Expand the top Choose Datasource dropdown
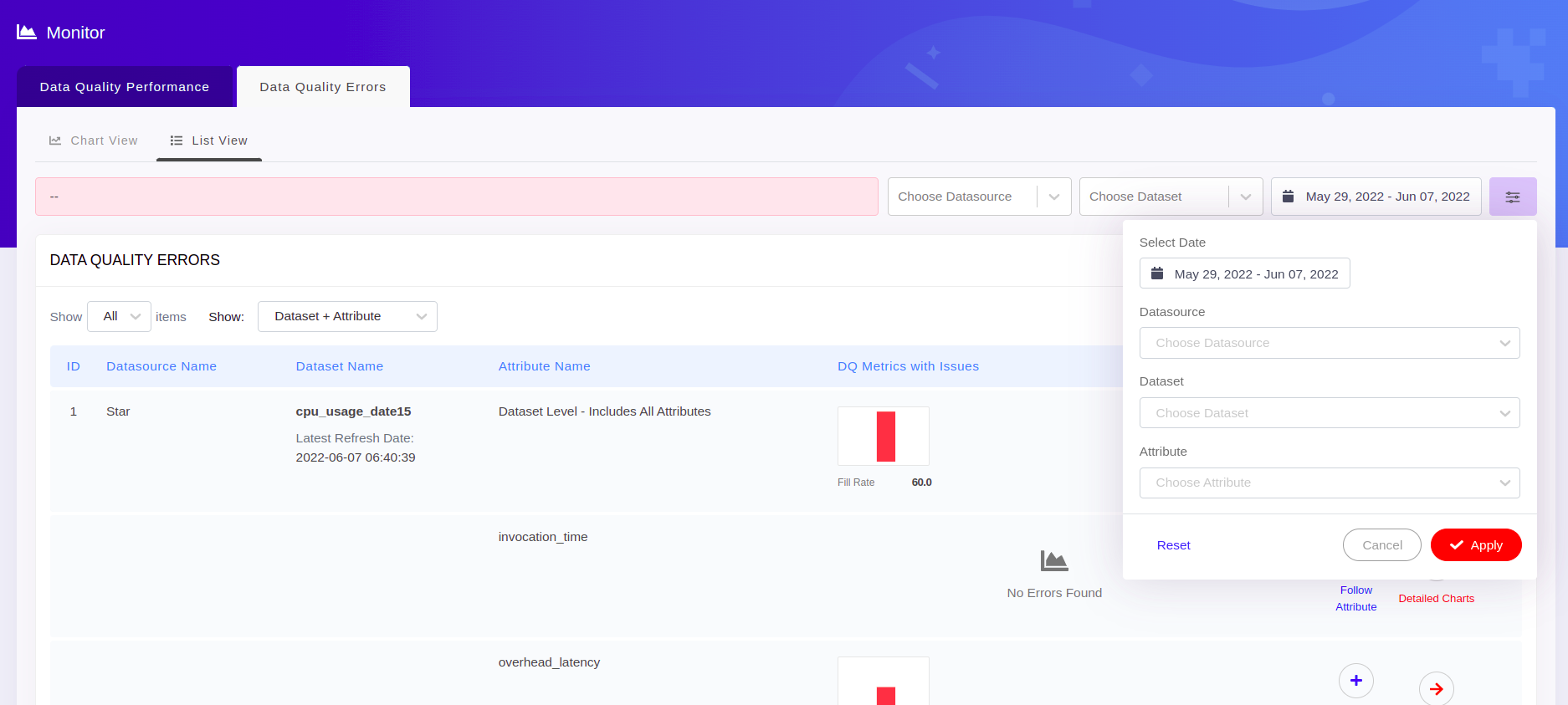The width and height of the screenshot is (1568, 705). pos(979,197)
